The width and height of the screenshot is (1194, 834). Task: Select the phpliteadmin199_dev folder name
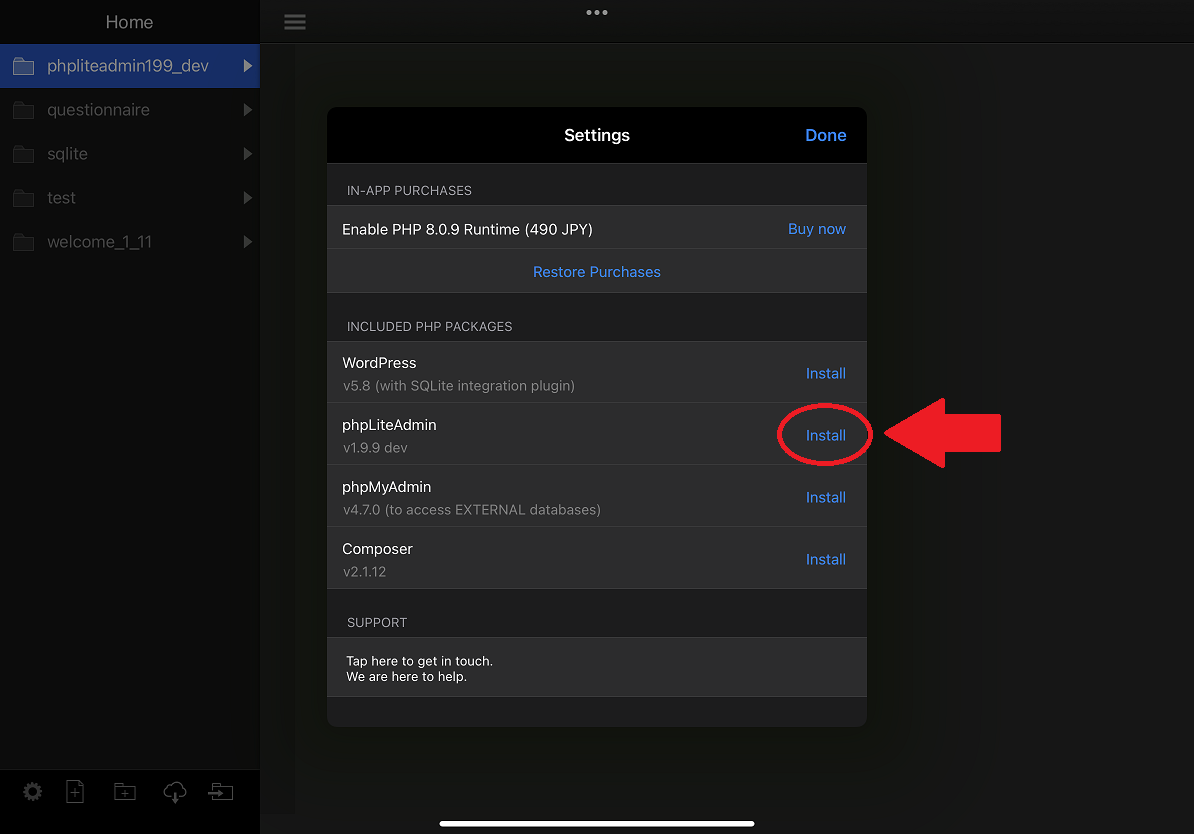click(128, 66)
